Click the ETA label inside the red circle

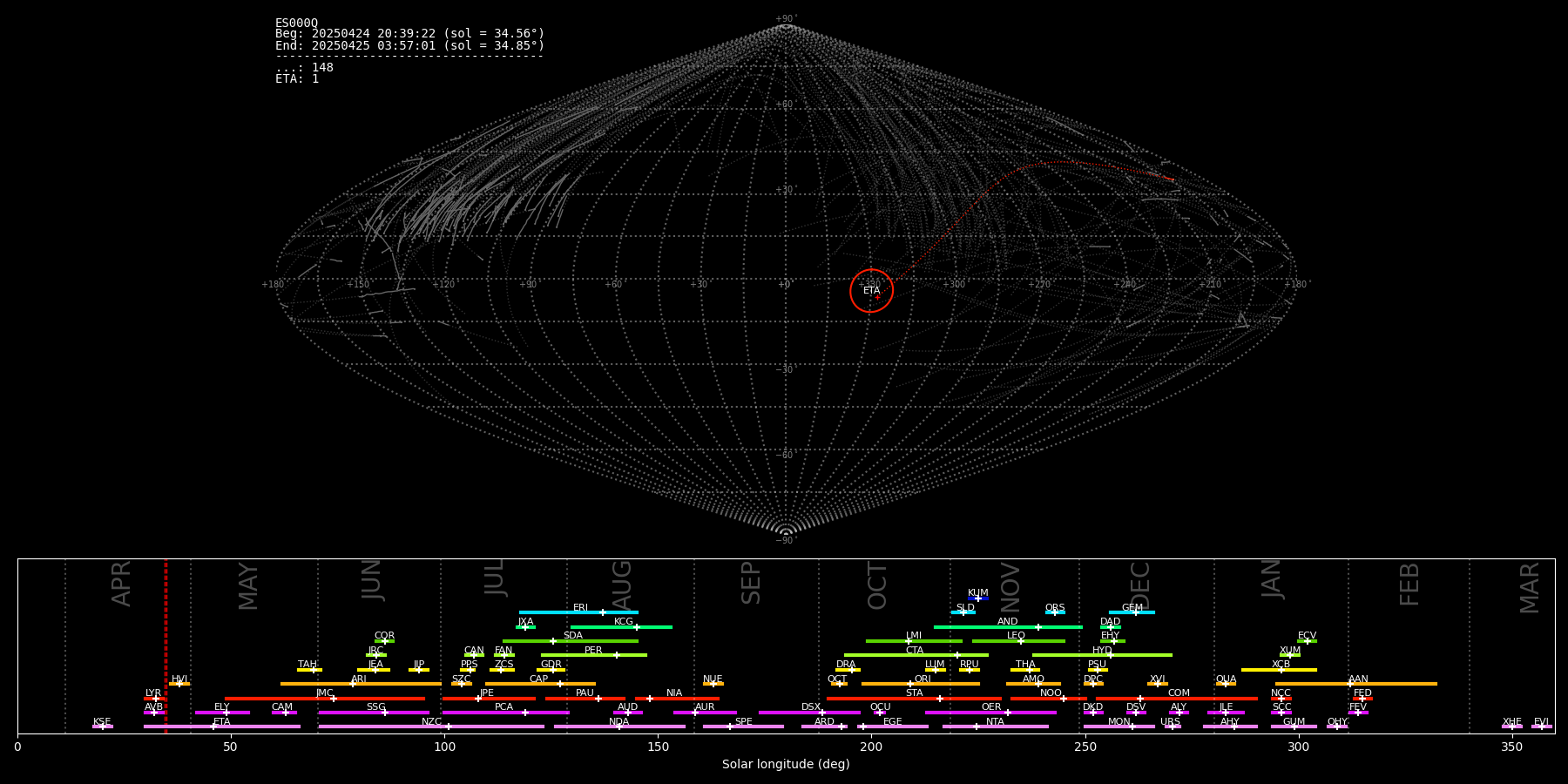coord(871,291)
